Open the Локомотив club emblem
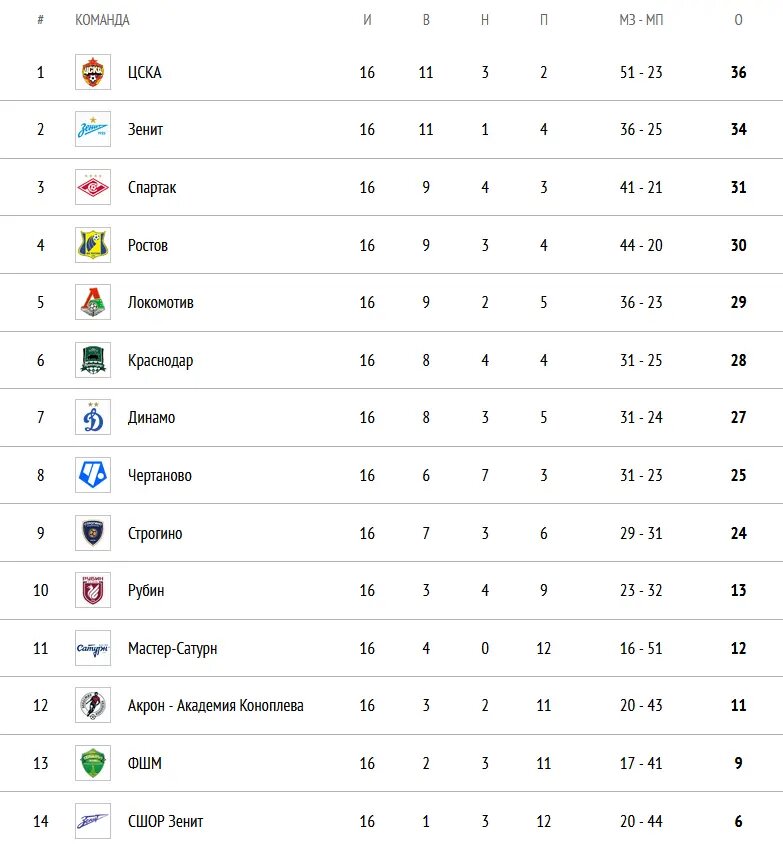Image resolution: width=783 pixels, height=847 pixels. tap(93, 302)
